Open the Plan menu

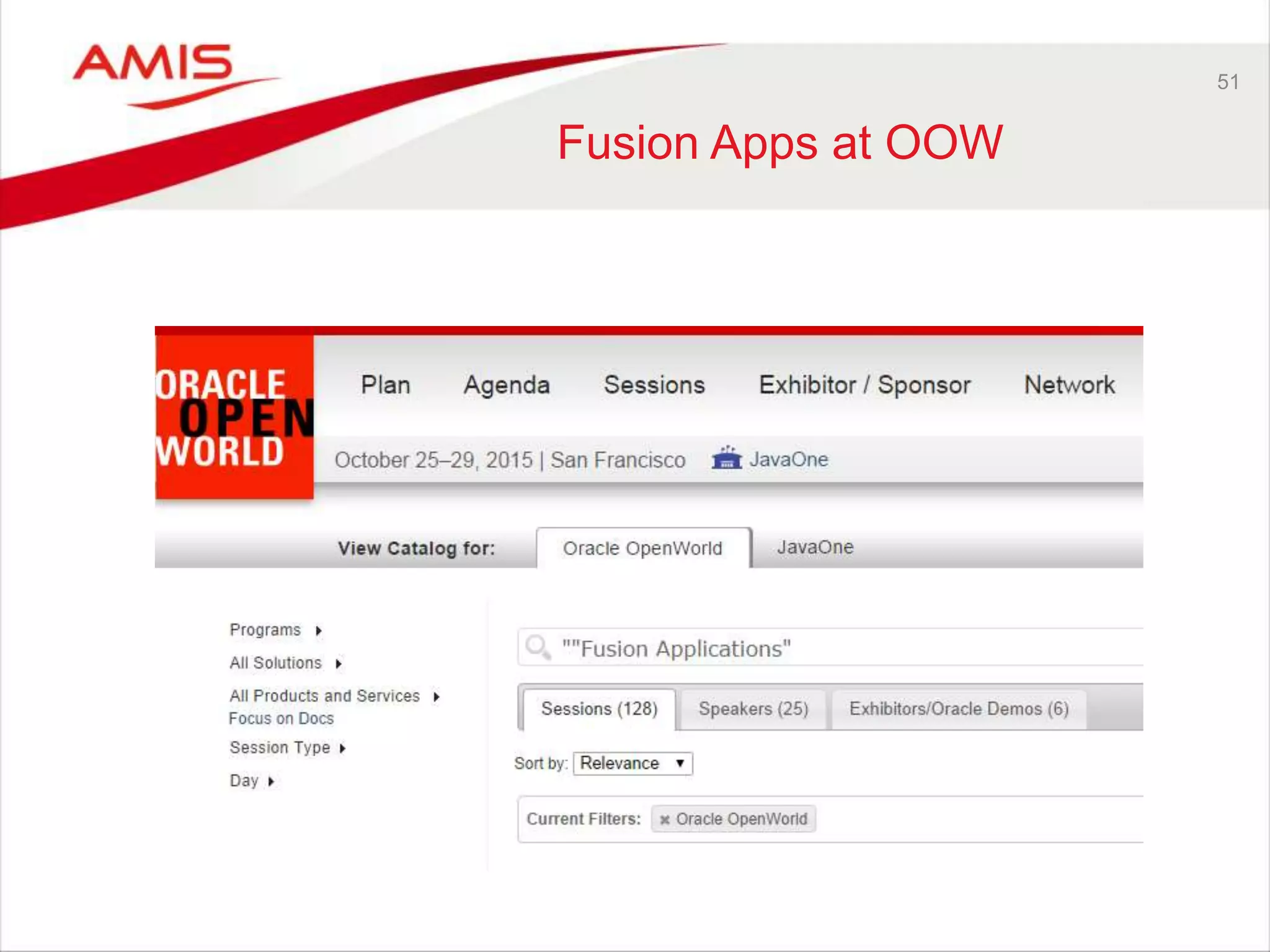pyautogui.click(x=386, y=385)
